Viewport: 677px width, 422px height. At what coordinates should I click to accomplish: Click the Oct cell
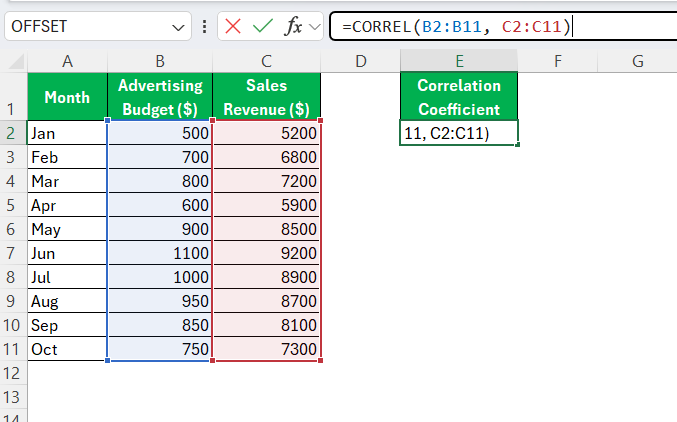tap(67, 349)
